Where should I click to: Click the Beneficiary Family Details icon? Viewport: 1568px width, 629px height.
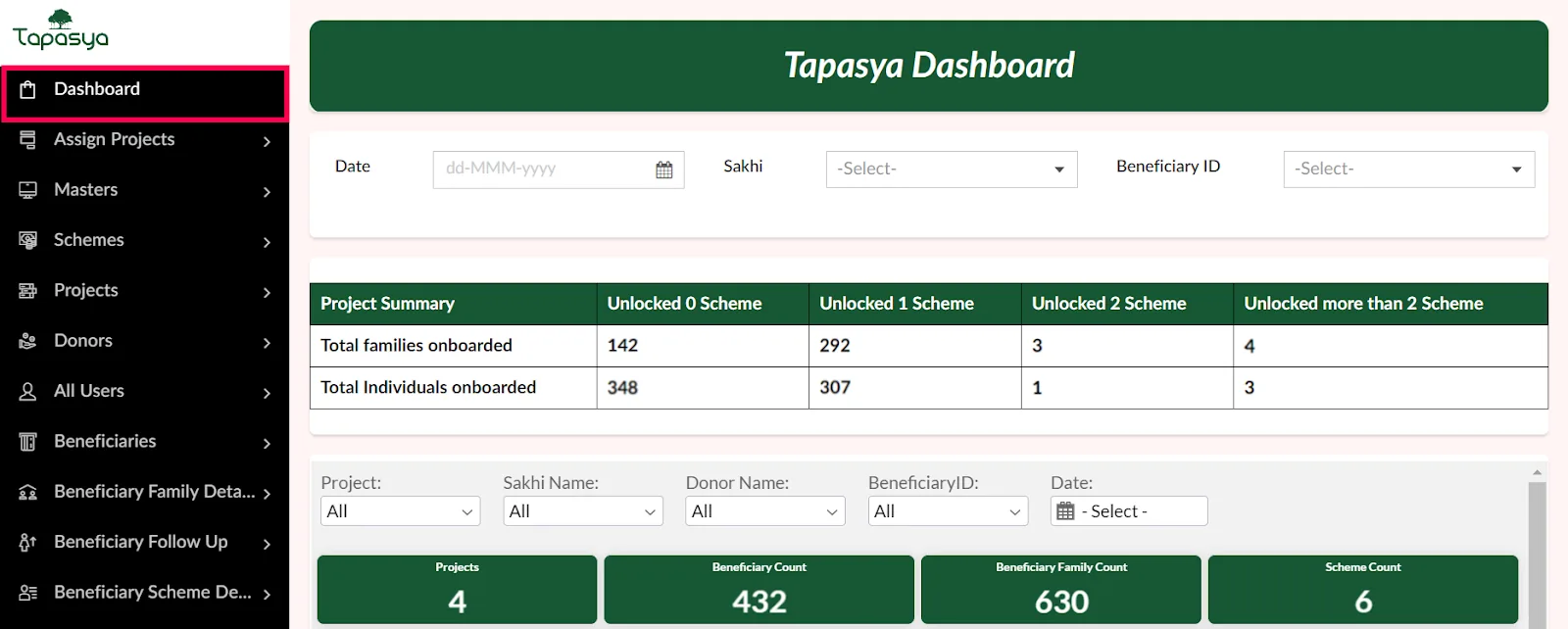pyautogui.click(x=28, y=492)
